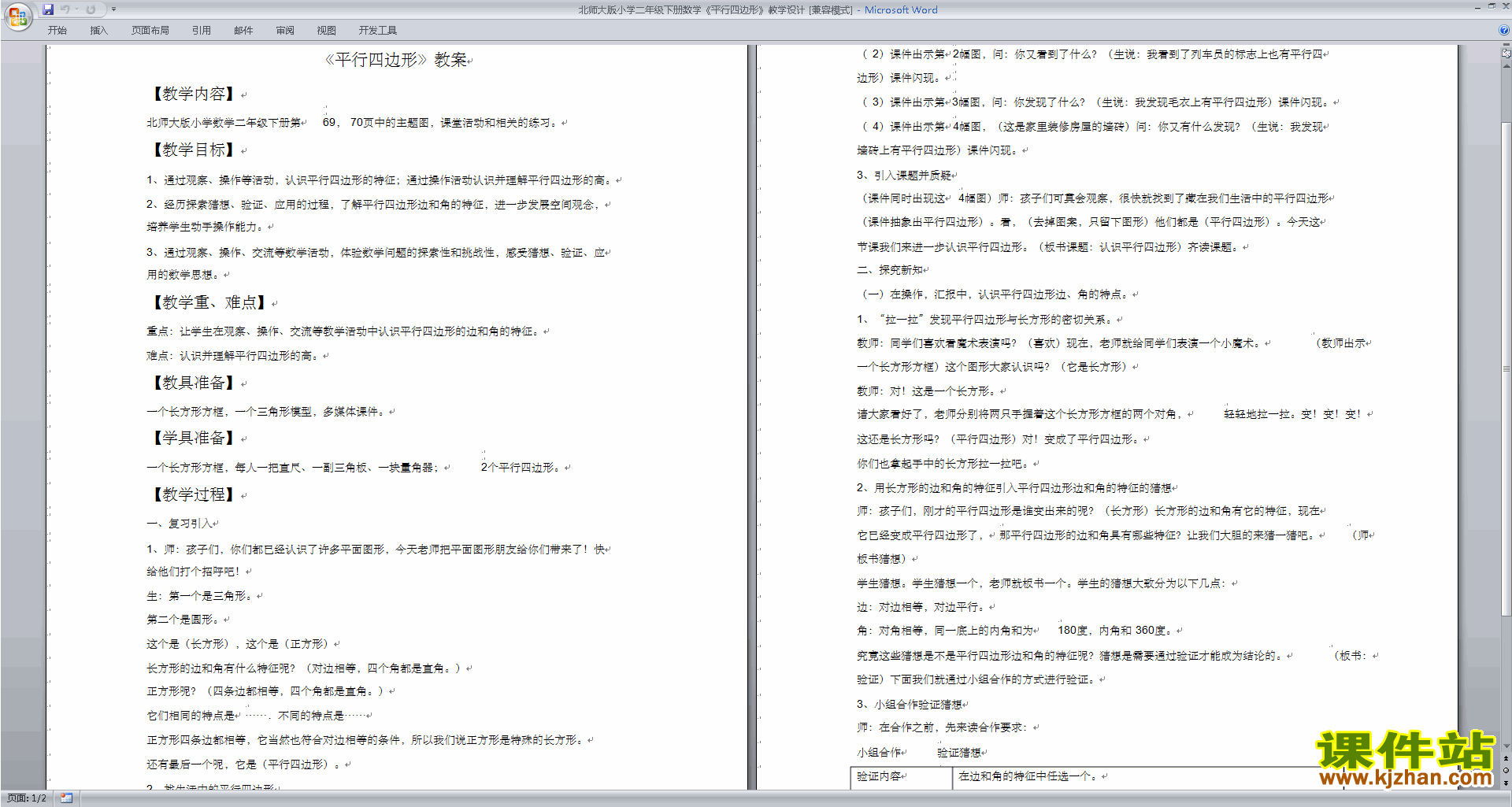Switch to the 页面布局 tab
This screenshot has width=1512, height=807.
pos(150,31)
